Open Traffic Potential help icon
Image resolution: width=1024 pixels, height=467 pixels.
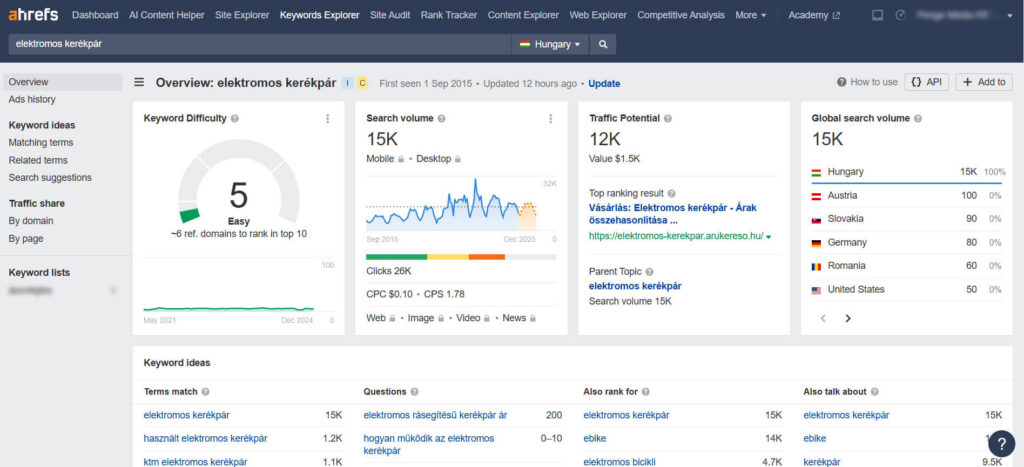(x=667, y=119)
